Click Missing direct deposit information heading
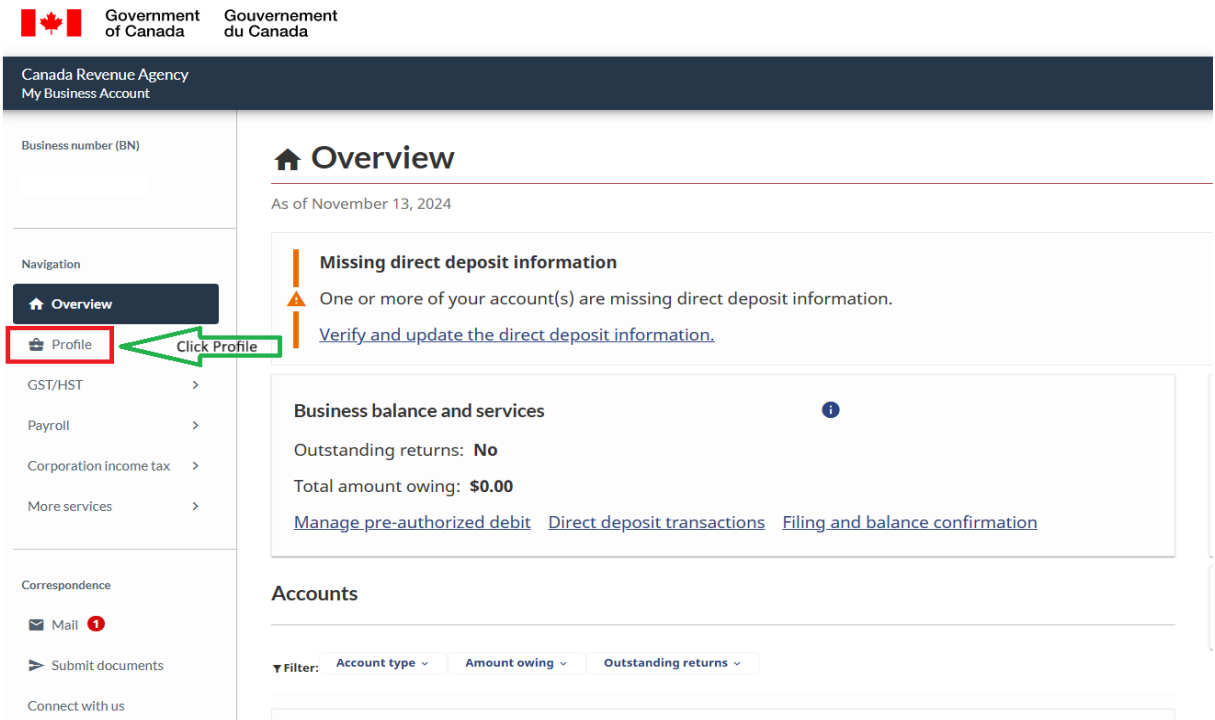The height and width of the screenshot is (720, 1215). pos(468,262)
